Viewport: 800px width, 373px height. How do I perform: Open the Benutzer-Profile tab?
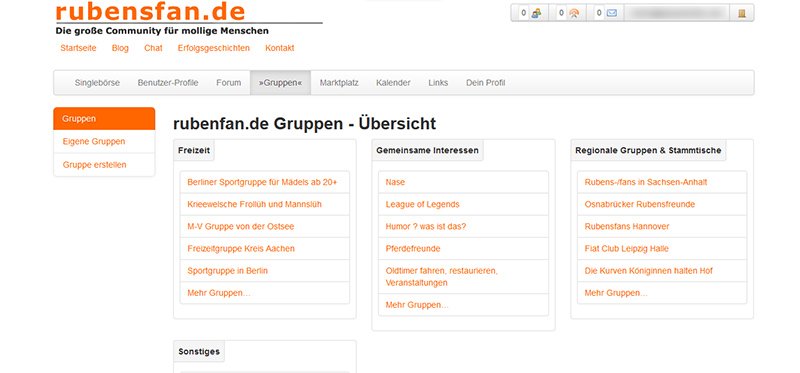(168, 83)
